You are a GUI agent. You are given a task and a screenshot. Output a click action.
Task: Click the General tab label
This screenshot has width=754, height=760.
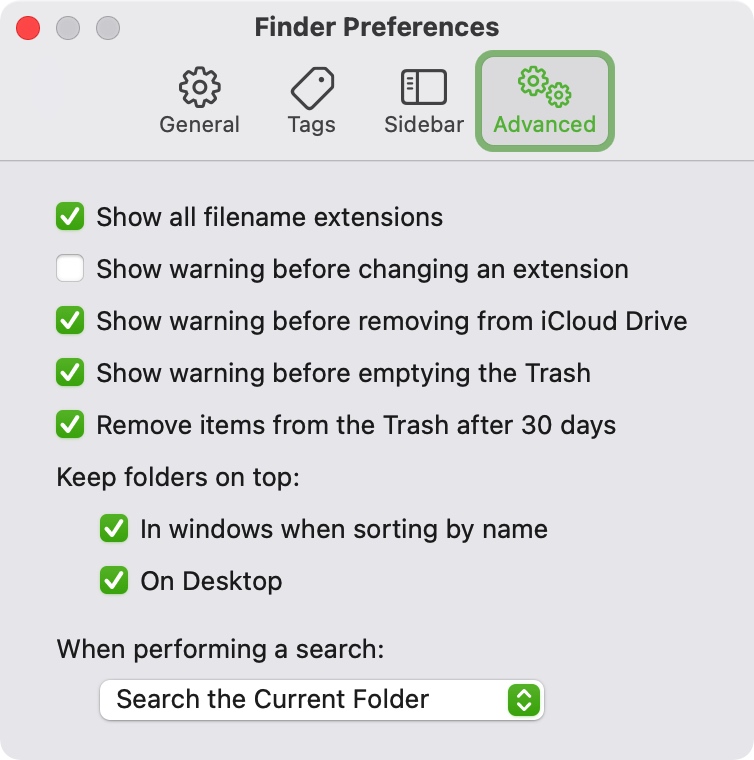[200, 125]
